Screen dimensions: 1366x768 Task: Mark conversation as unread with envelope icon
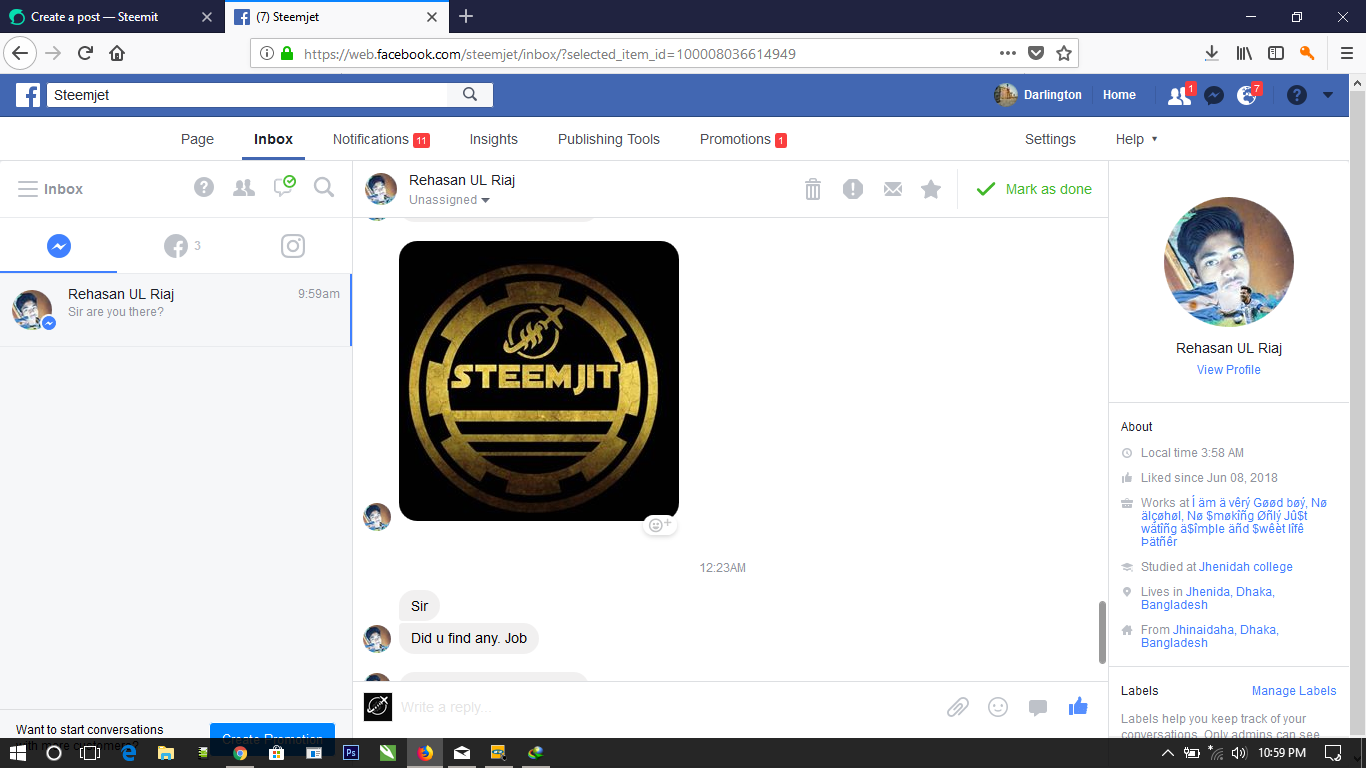click(893, 189)
